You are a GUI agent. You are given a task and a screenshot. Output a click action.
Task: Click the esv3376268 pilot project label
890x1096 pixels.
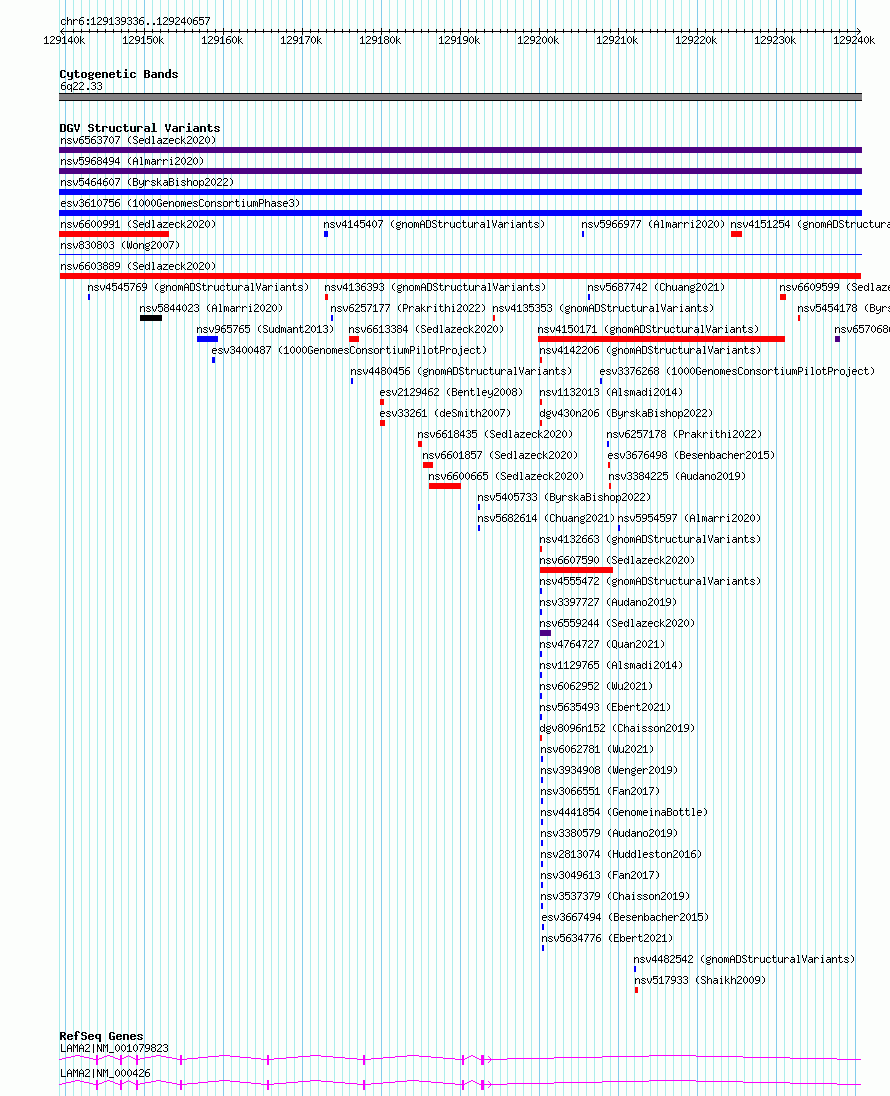coord(737,371)
